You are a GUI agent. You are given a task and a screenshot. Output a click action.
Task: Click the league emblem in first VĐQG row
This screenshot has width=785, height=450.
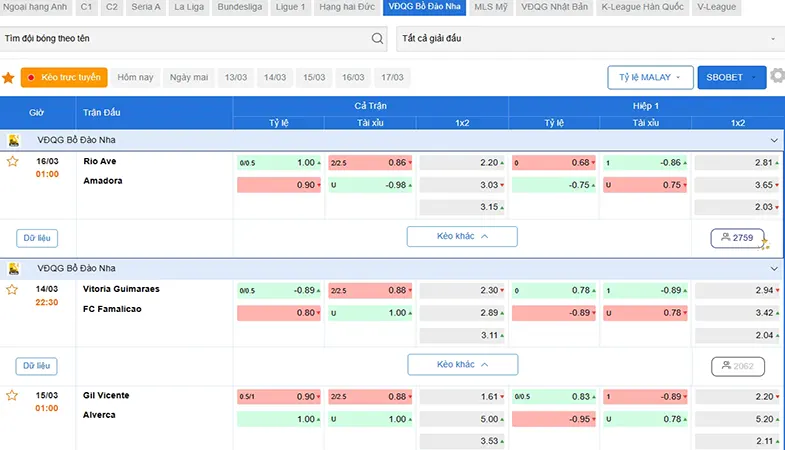click(14, 141)
